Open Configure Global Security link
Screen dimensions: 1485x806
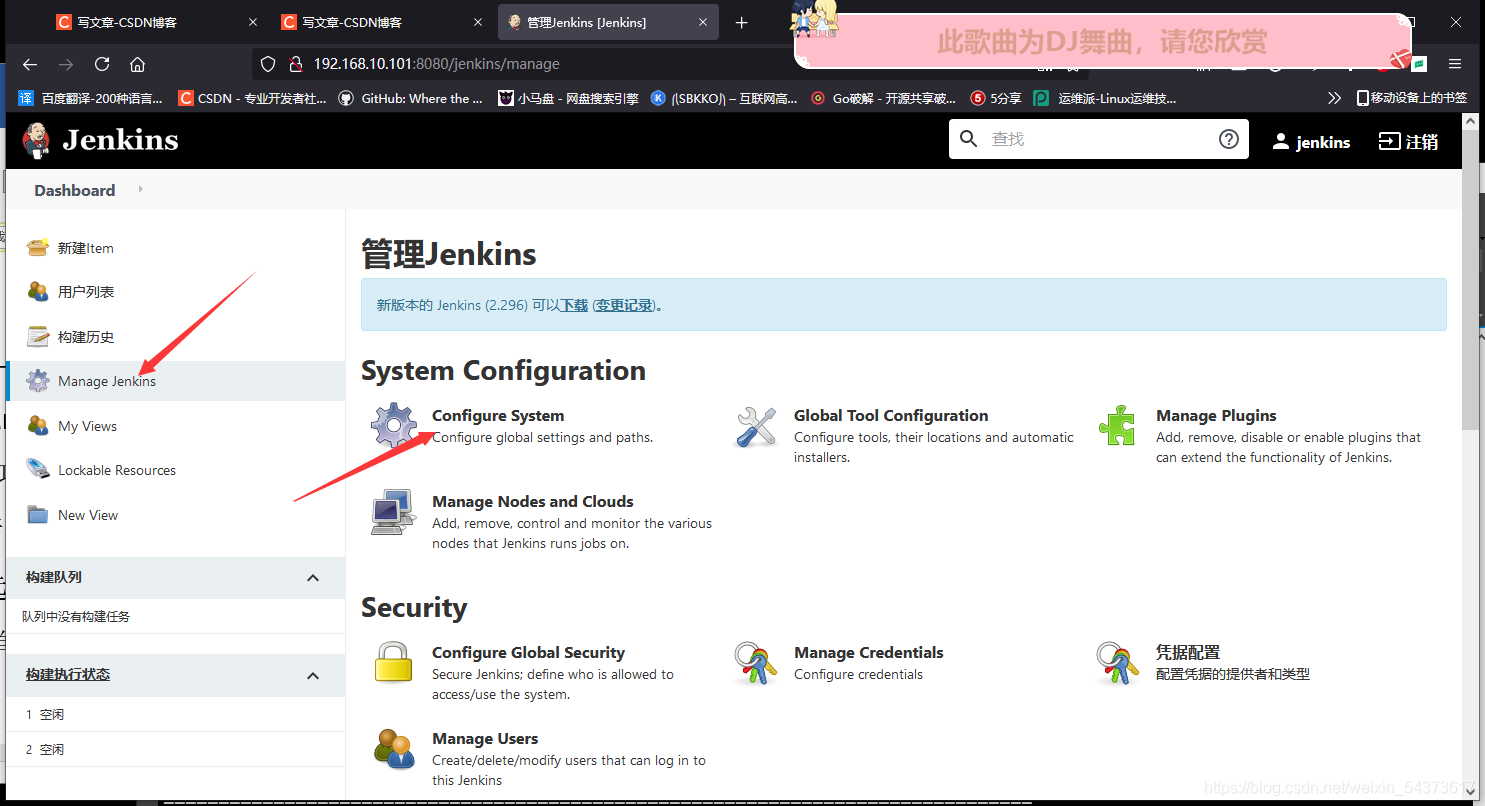tap(528, 653)
